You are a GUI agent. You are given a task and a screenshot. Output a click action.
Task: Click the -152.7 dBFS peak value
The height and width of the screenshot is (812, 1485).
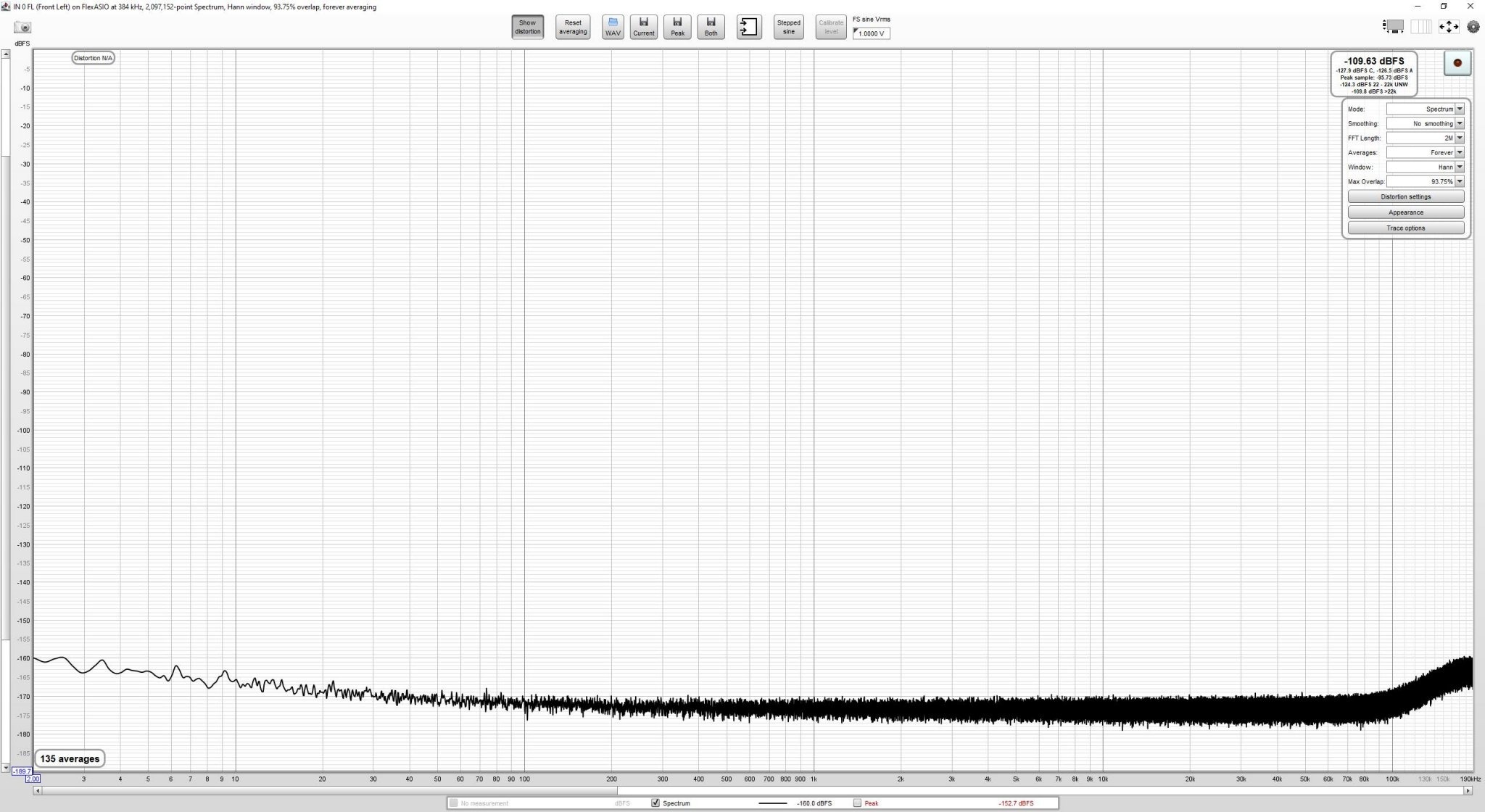1016,803
